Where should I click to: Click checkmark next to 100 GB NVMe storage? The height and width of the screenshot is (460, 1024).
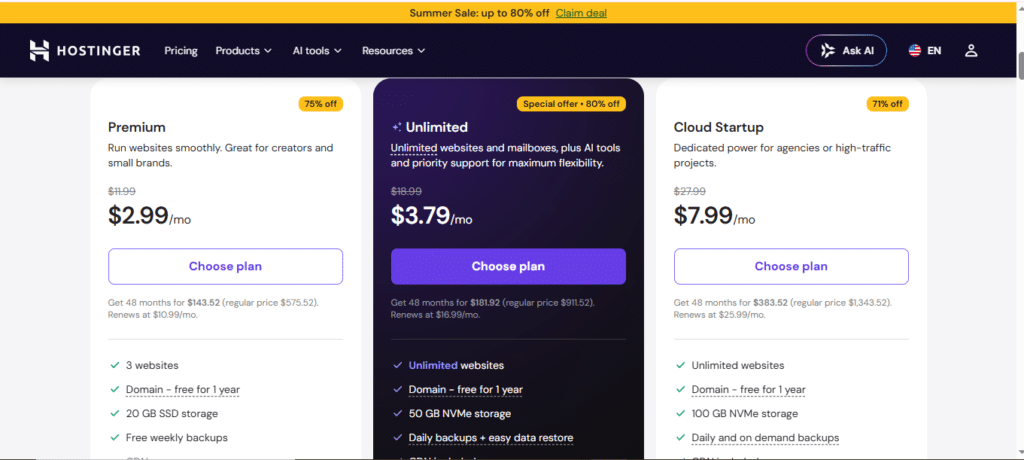pos(680,414)
